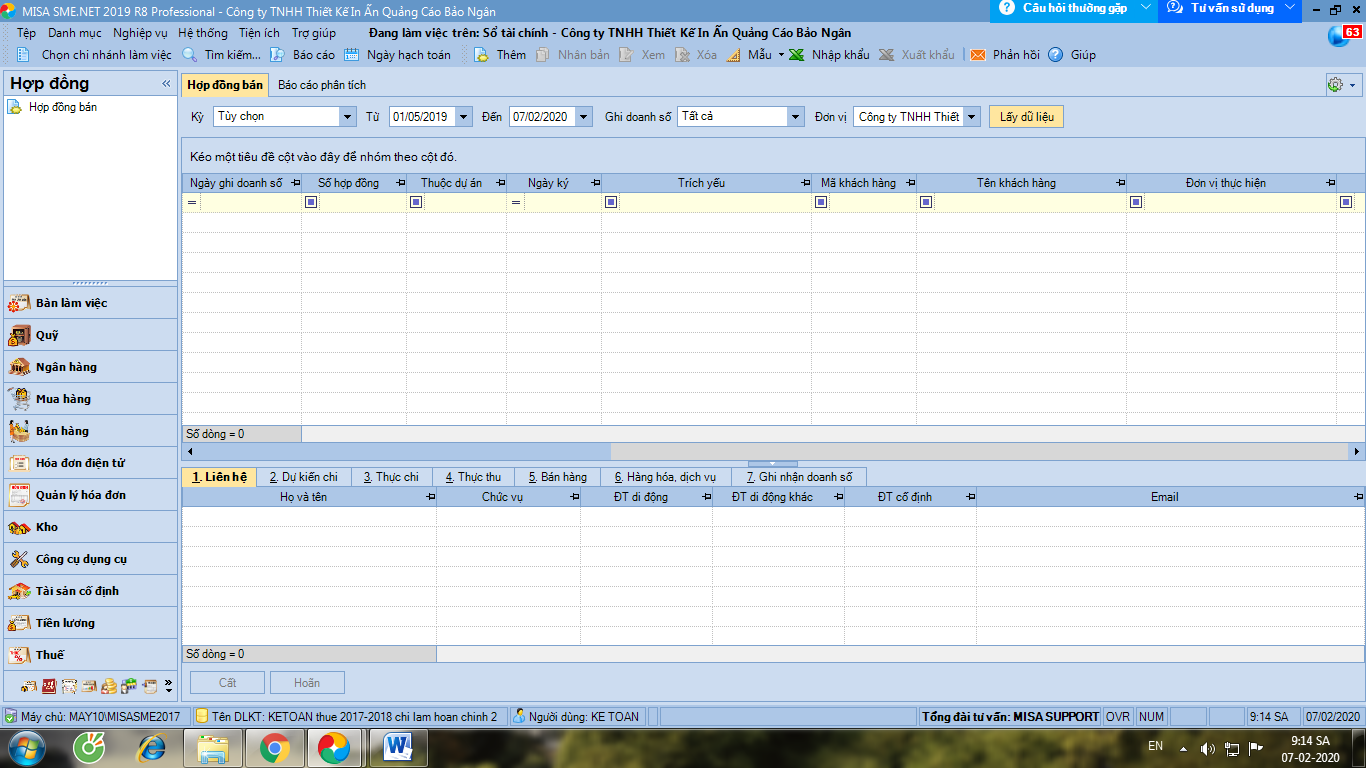The width and height of the screenshot is (1366, 768).
Task: Toggle filter box under Số hợp đồng column
Action: coord(311,202)
